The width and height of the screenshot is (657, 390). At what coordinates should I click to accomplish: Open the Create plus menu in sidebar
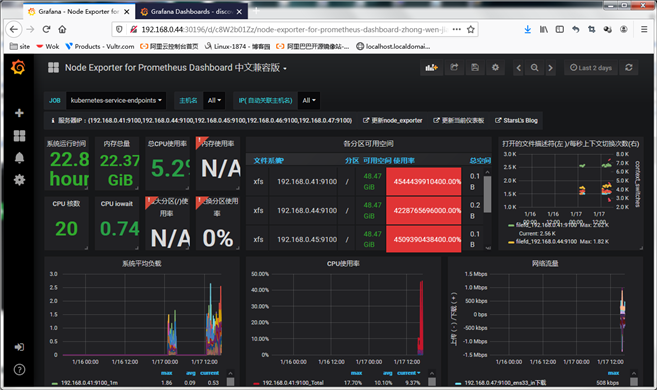pyautogui.click(x=19, y=113)
